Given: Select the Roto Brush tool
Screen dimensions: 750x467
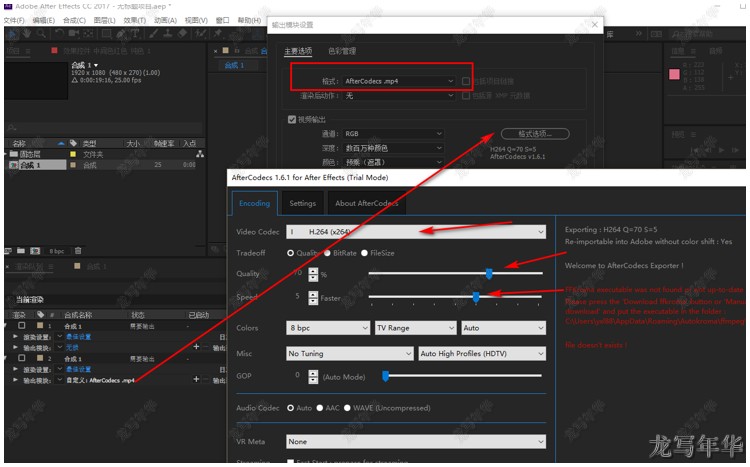Looking at the screenshot, I should (x=200, y=33).
